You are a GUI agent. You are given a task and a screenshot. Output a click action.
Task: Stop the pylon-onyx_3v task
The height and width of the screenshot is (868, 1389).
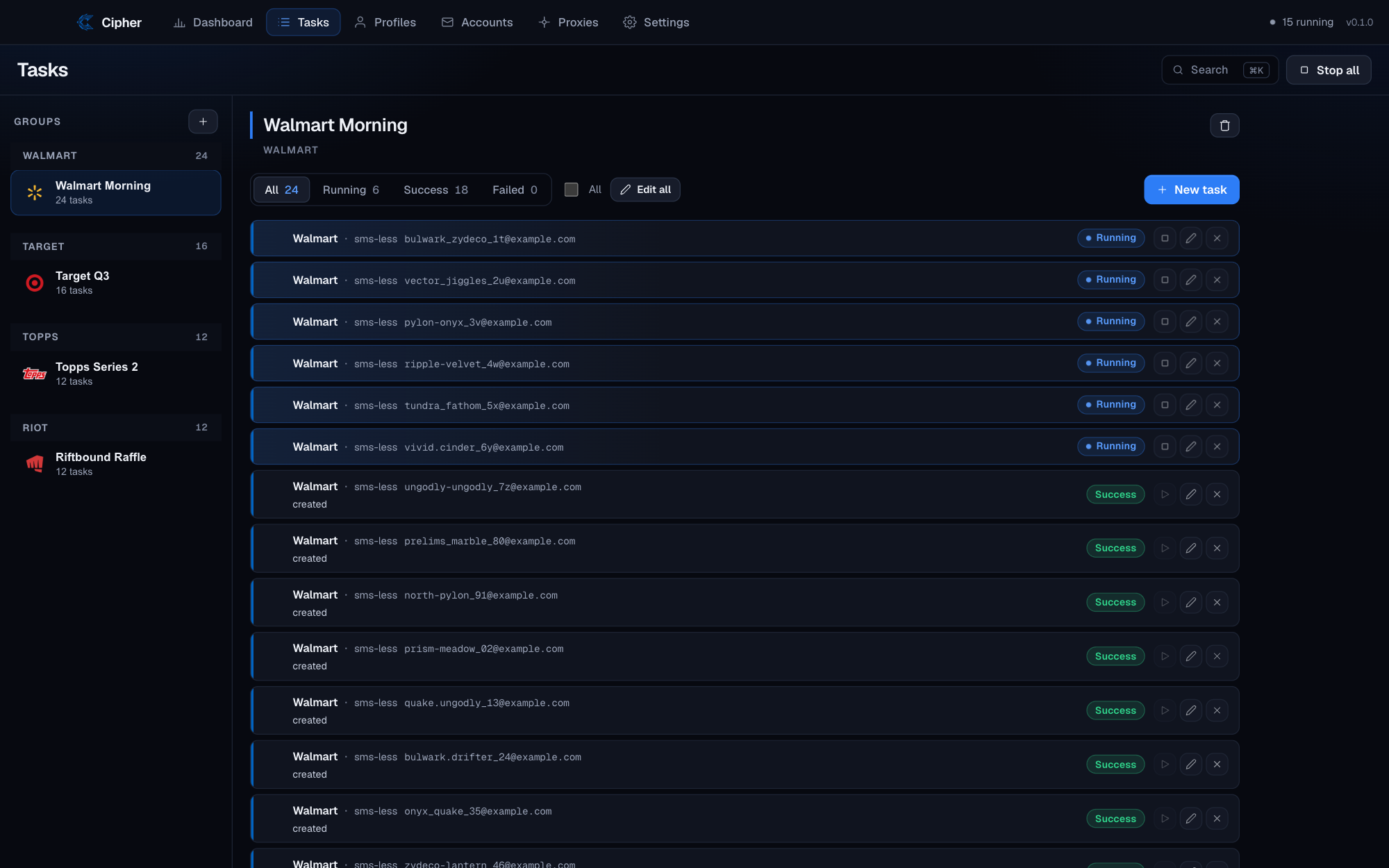click(1165, 322)
